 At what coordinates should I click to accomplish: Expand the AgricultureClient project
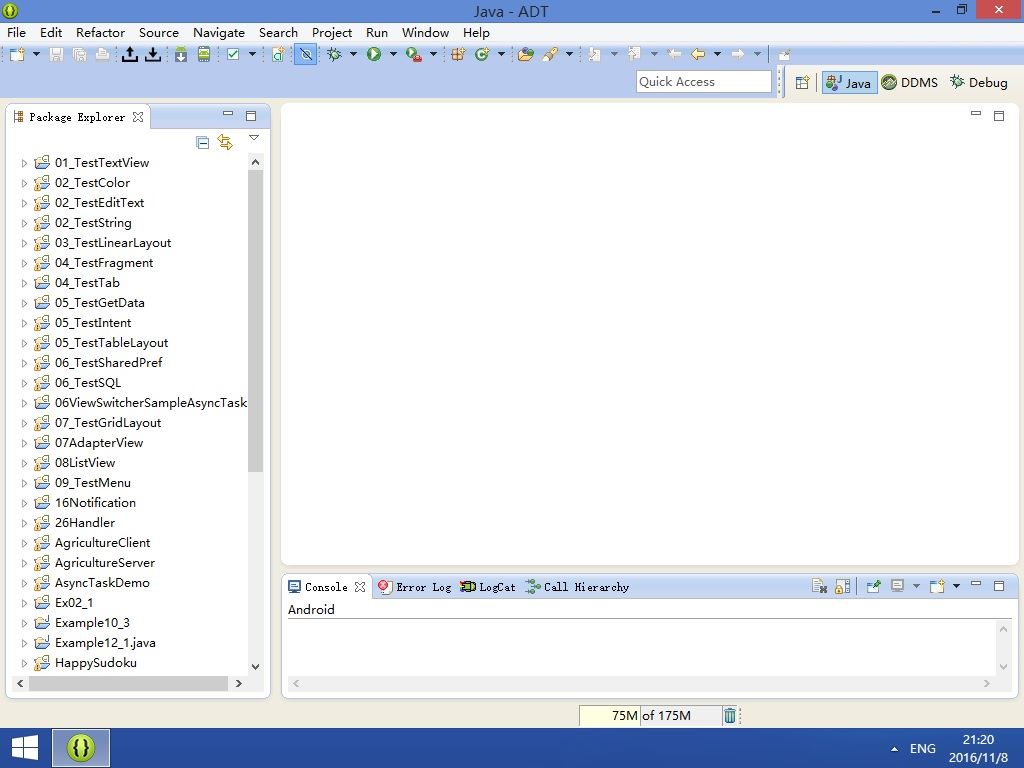point(24,543)
